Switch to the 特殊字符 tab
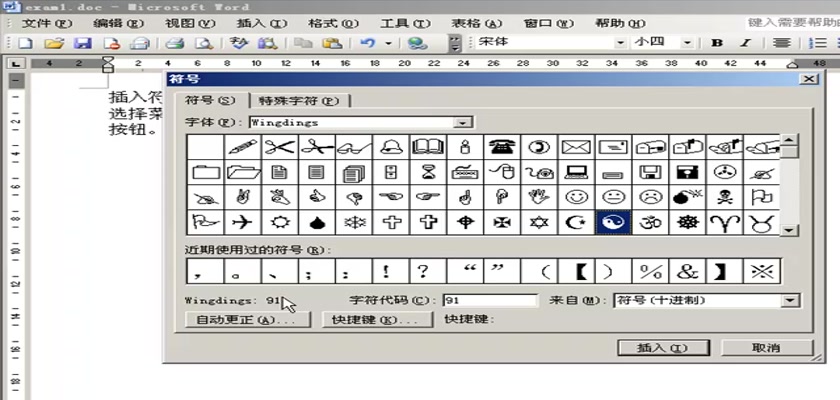 tap(298, 101)
